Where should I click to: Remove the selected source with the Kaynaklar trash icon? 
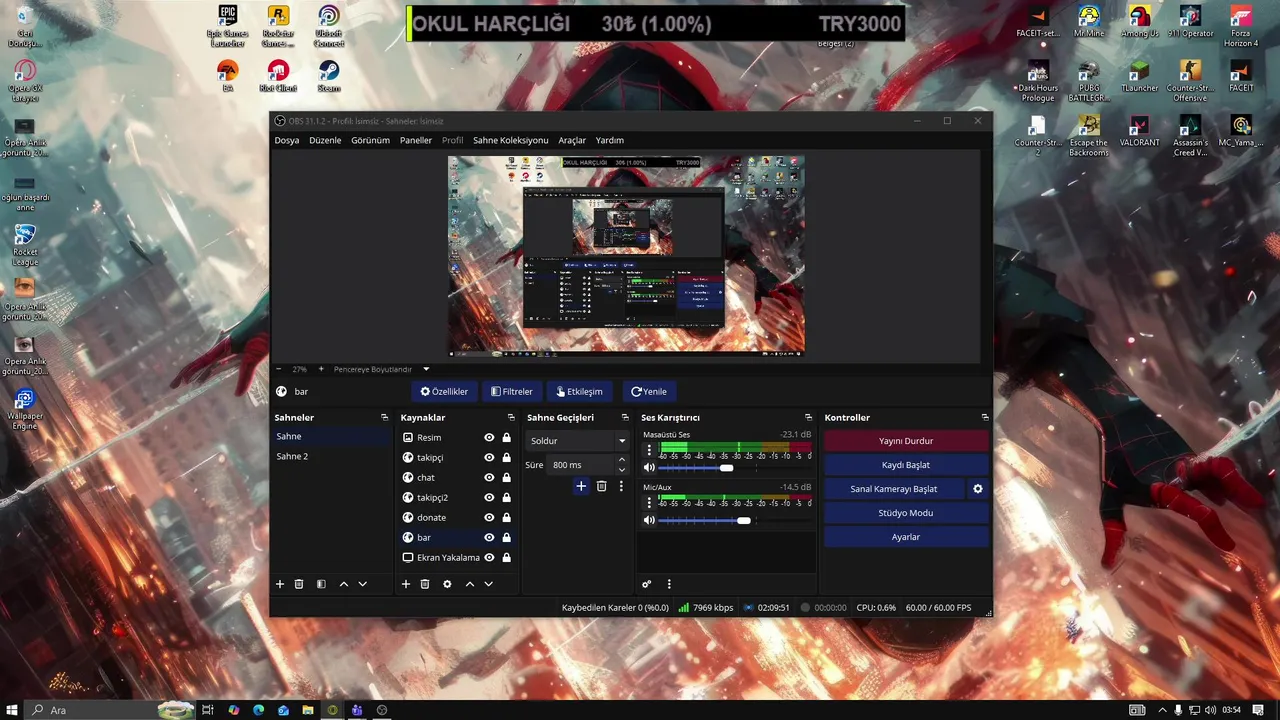(x=425, y=584)
